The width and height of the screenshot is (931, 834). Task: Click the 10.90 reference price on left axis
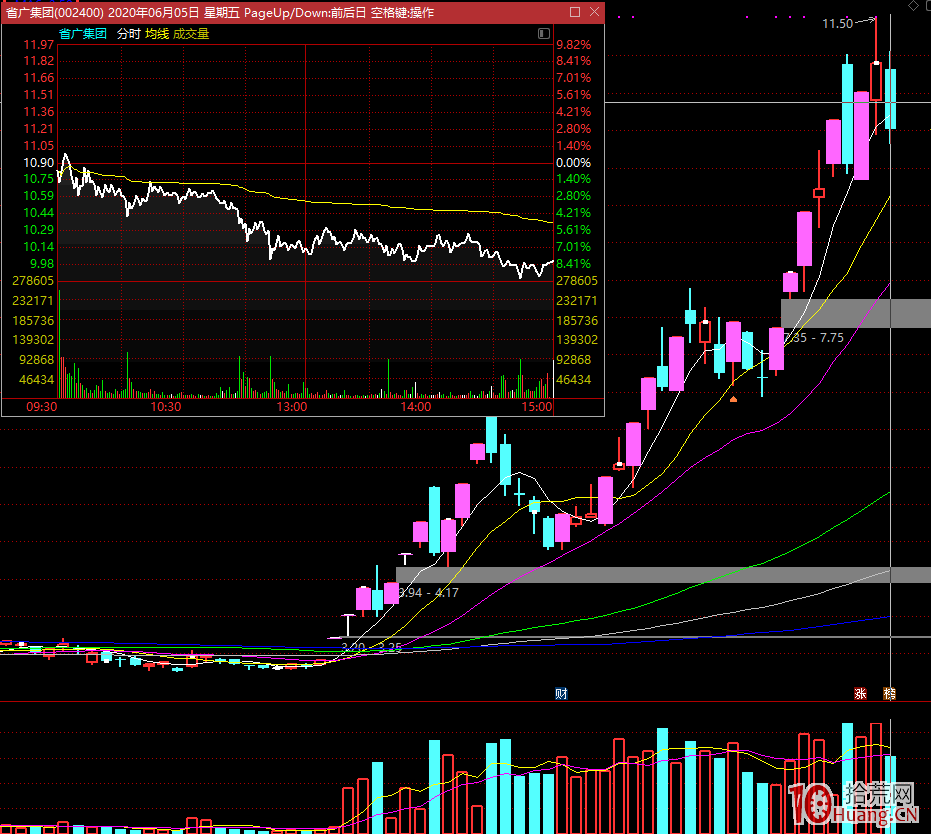[39, 163]
